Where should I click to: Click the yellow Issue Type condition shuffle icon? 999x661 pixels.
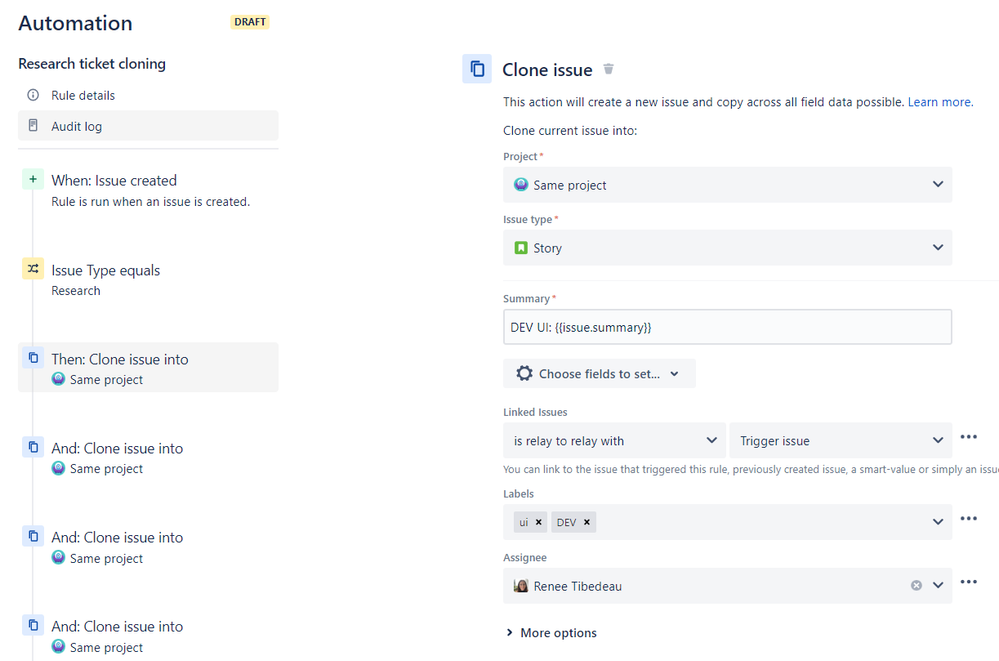(33, 268)
